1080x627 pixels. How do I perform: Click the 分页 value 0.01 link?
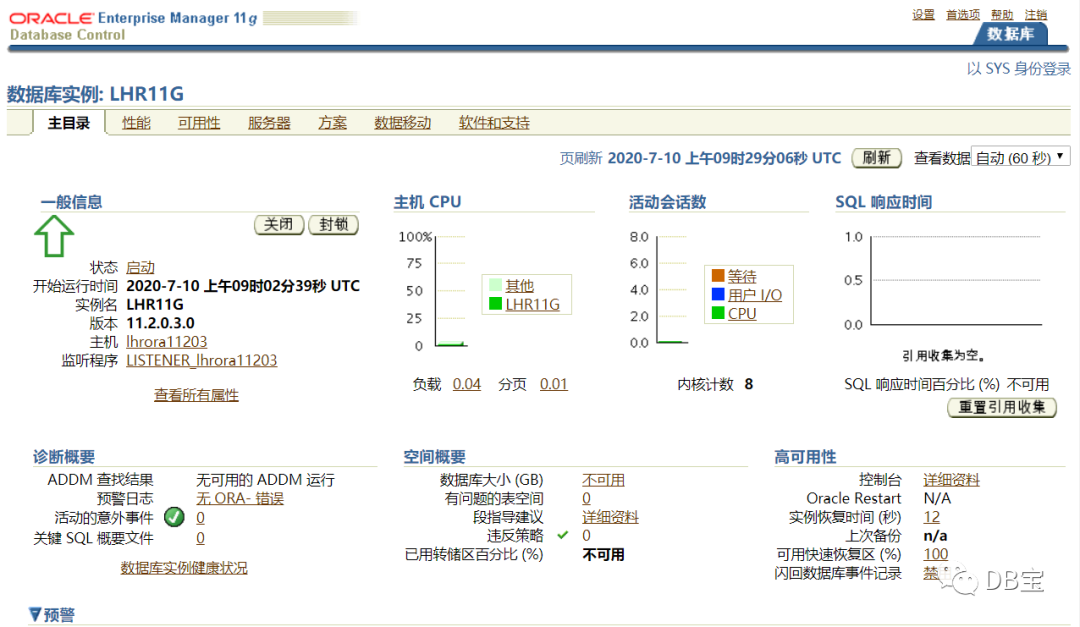pos(554,384)
